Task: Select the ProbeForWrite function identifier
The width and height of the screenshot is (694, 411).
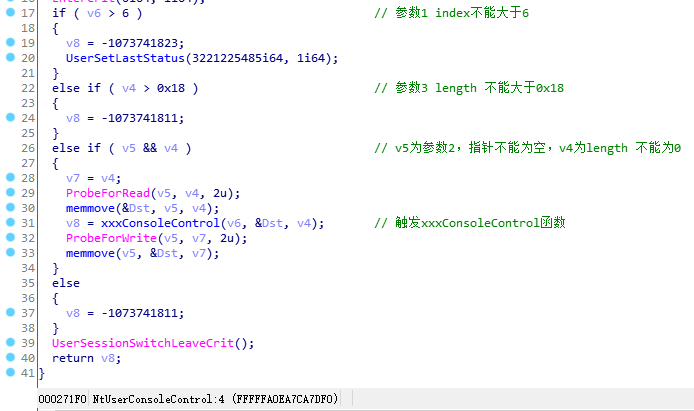Action: point(112,238)
